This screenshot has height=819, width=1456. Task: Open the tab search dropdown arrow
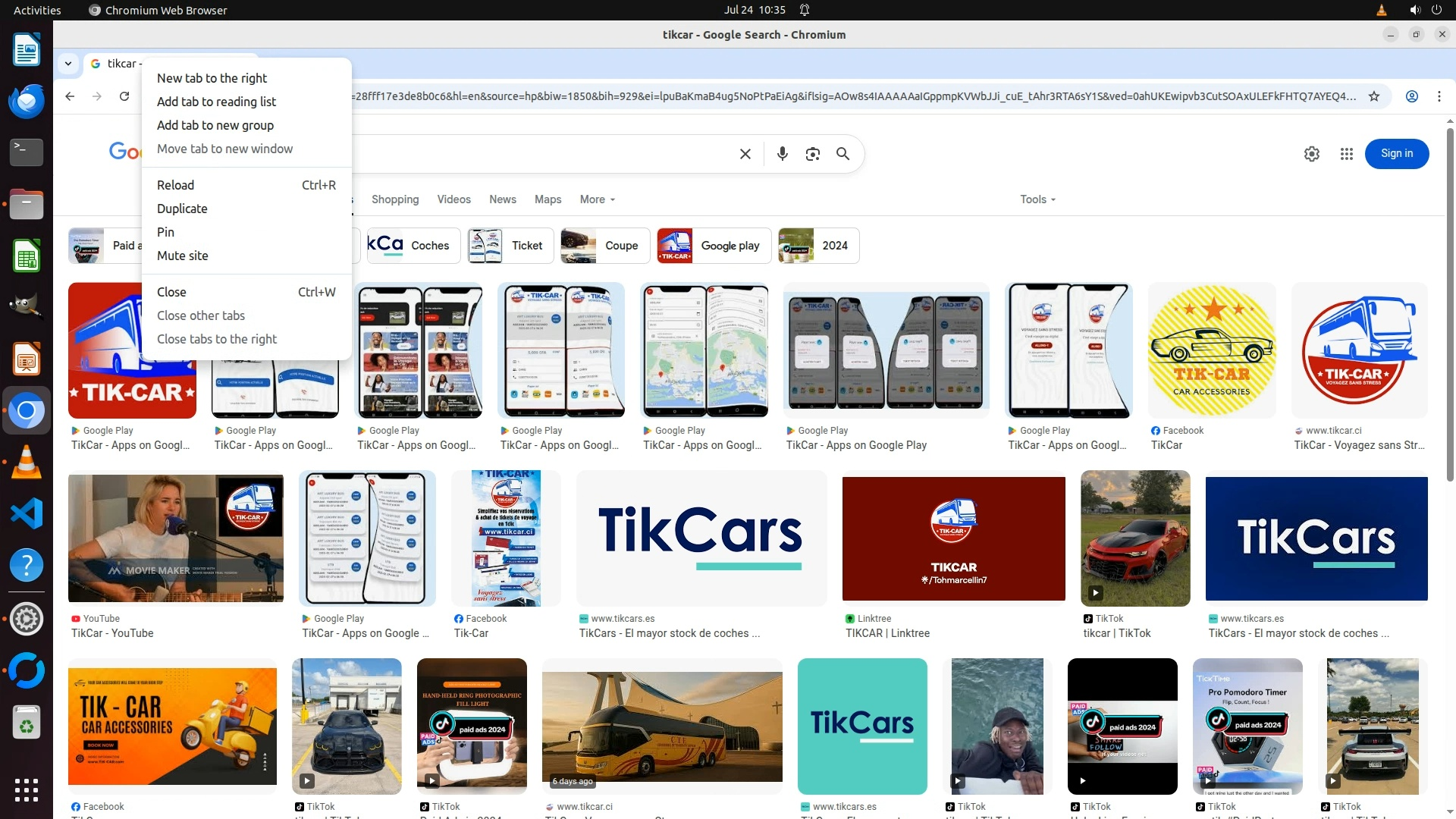(x=68, y=64)
